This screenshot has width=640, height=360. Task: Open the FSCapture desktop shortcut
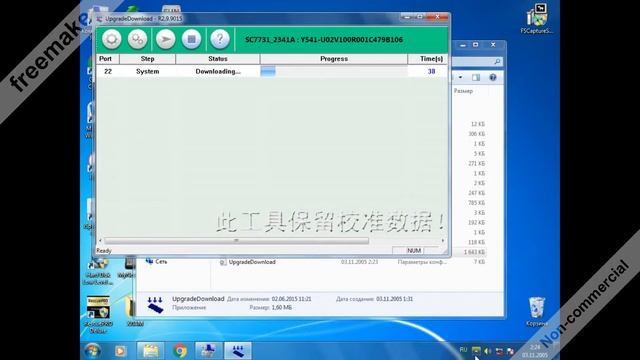pos(537,19)
